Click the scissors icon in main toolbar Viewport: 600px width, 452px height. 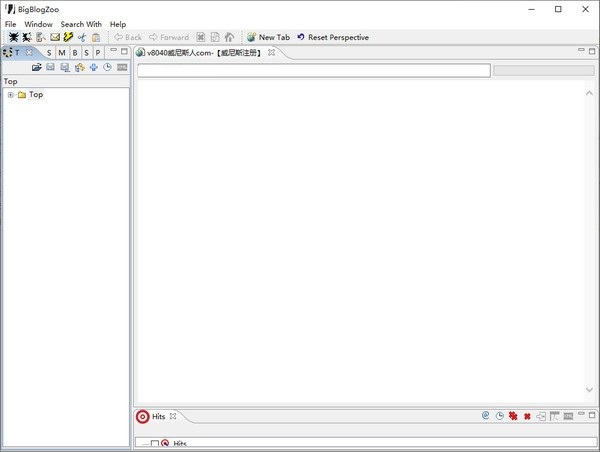pos(82,37)
